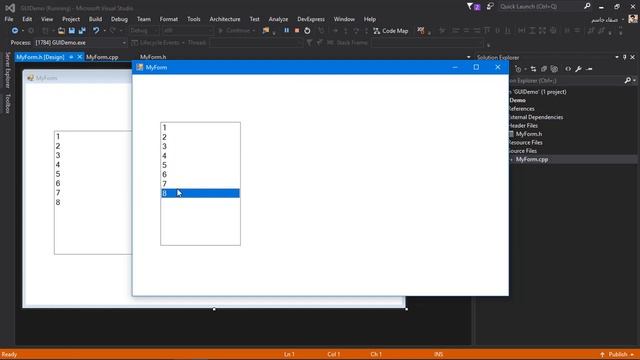
Task: Click the Show All Files icon in Solution Explorer
Action: tap(554, 69)
